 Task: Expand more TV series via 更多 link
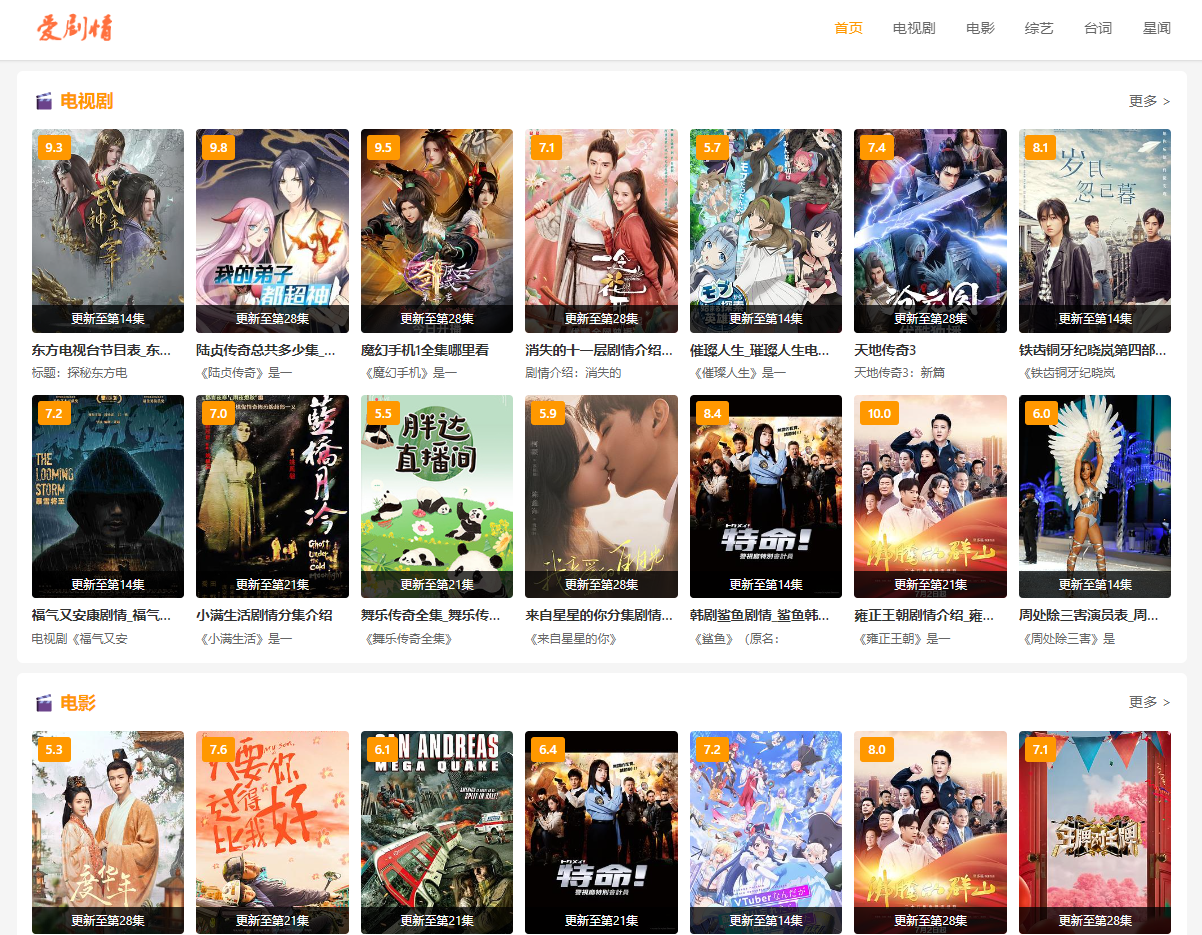[1149, 101]
